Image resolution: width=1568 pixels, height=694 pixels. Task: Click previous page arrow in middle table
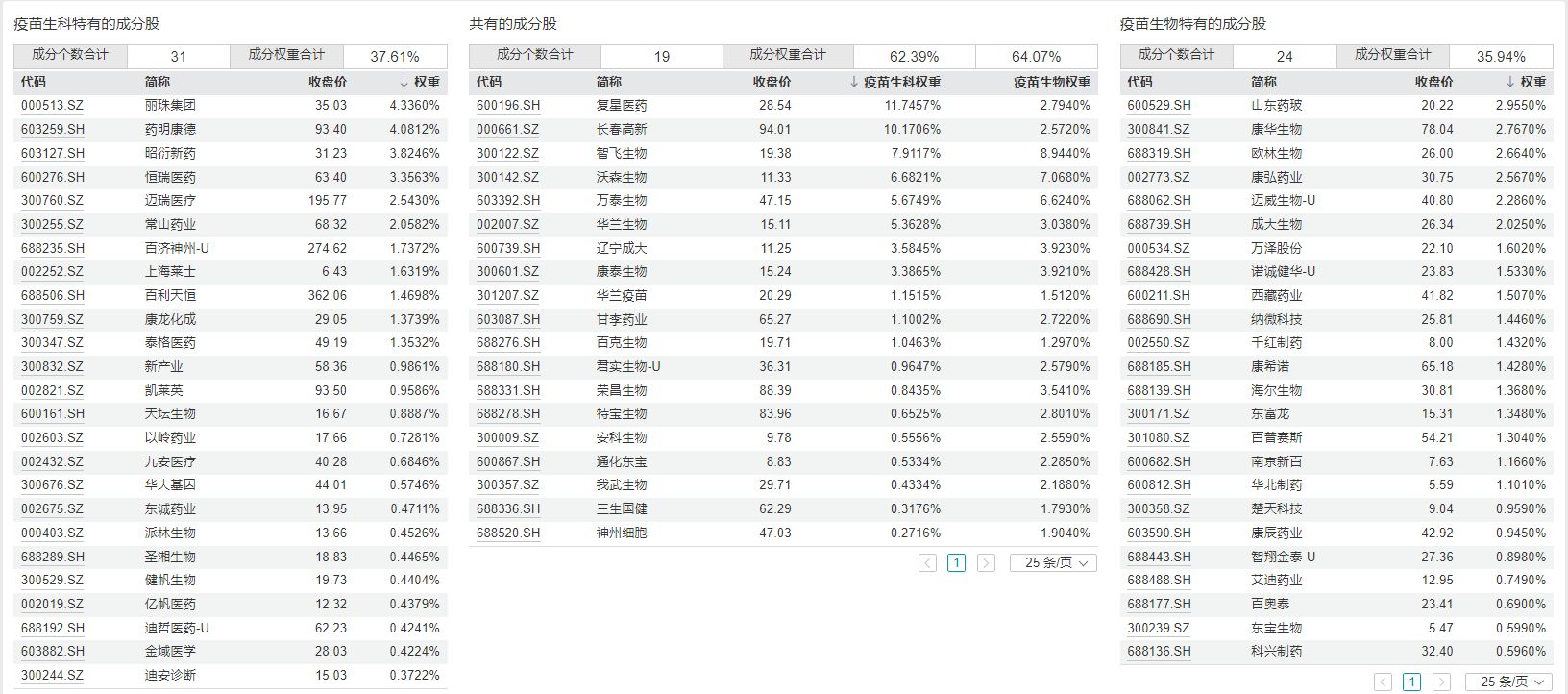[927, 563]
